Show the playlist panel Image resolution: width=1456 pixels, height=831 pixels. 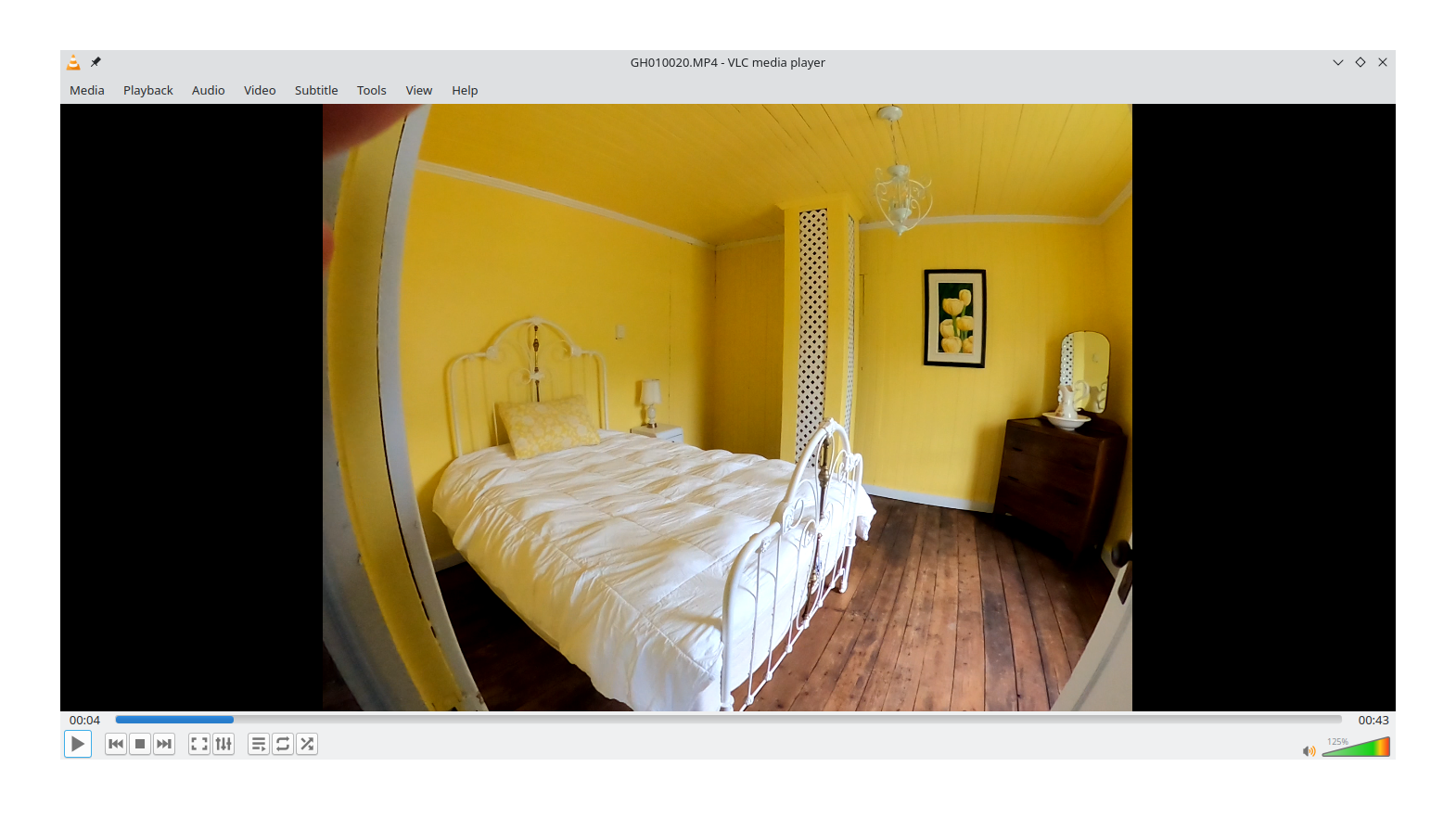259,744
